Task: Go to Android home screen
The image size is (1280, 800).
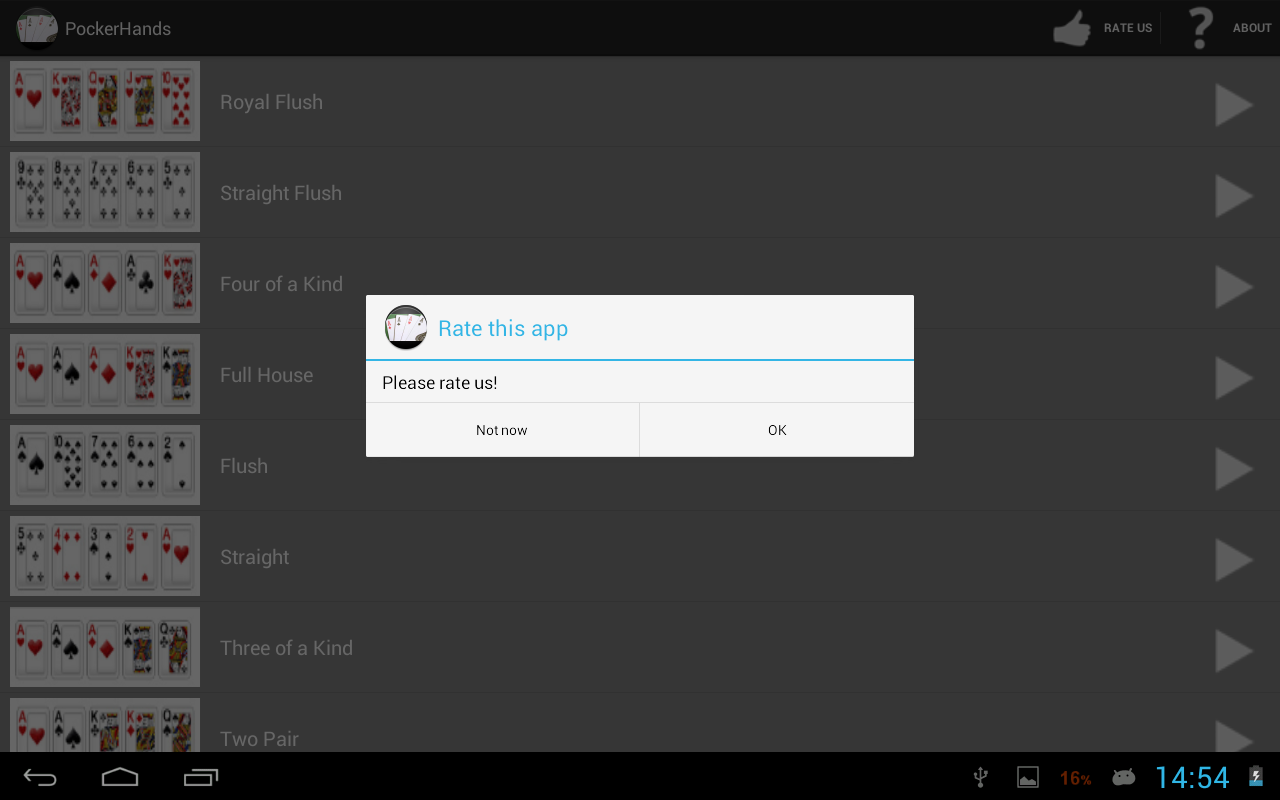Action: (x=120, y=777)
